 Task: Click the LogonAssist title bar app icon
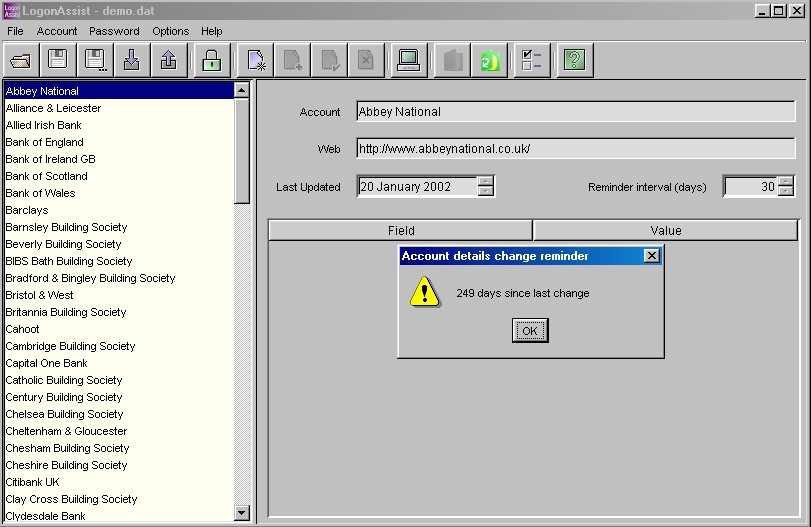click(11, 10)
